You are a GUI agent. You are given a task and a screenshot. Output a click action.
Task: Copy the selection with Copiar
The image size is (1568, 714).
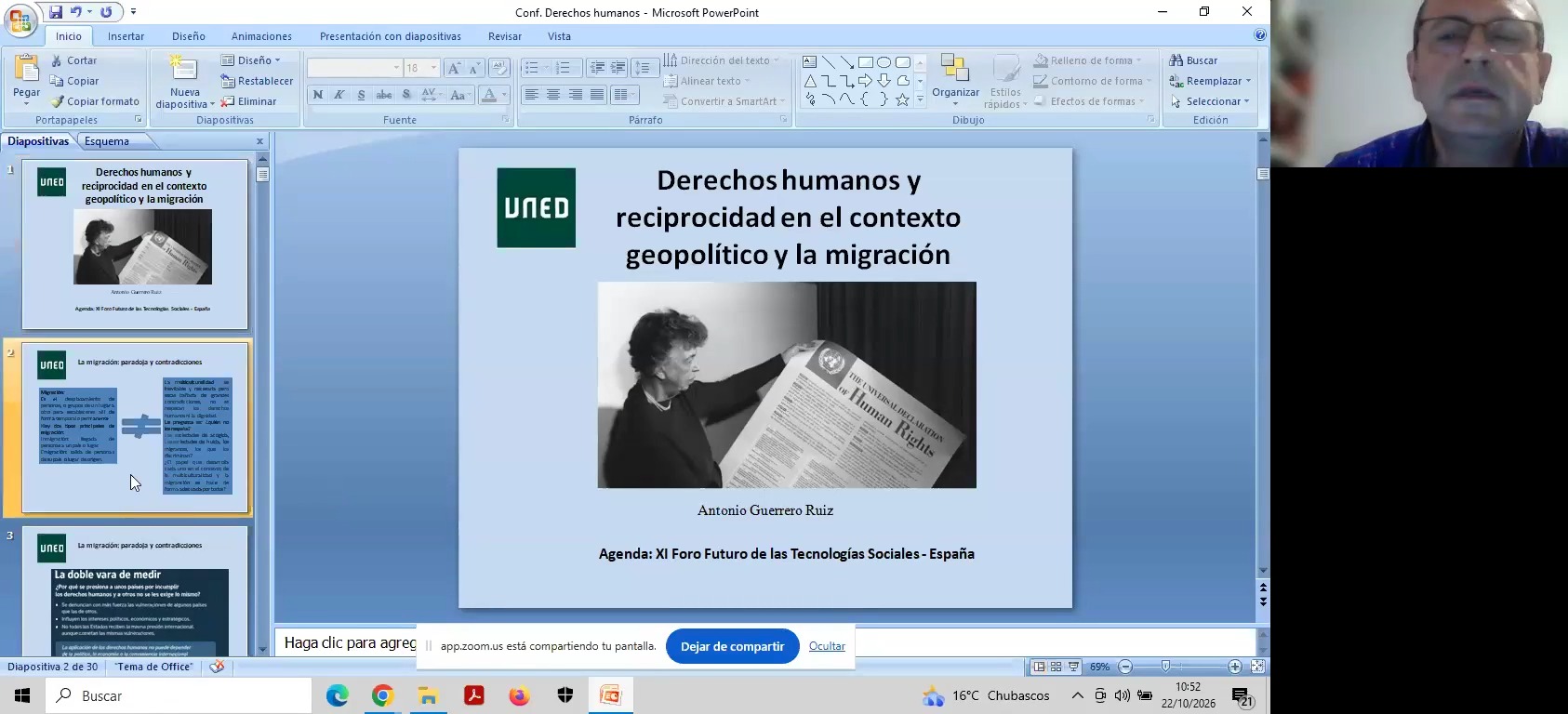(74, 81)
